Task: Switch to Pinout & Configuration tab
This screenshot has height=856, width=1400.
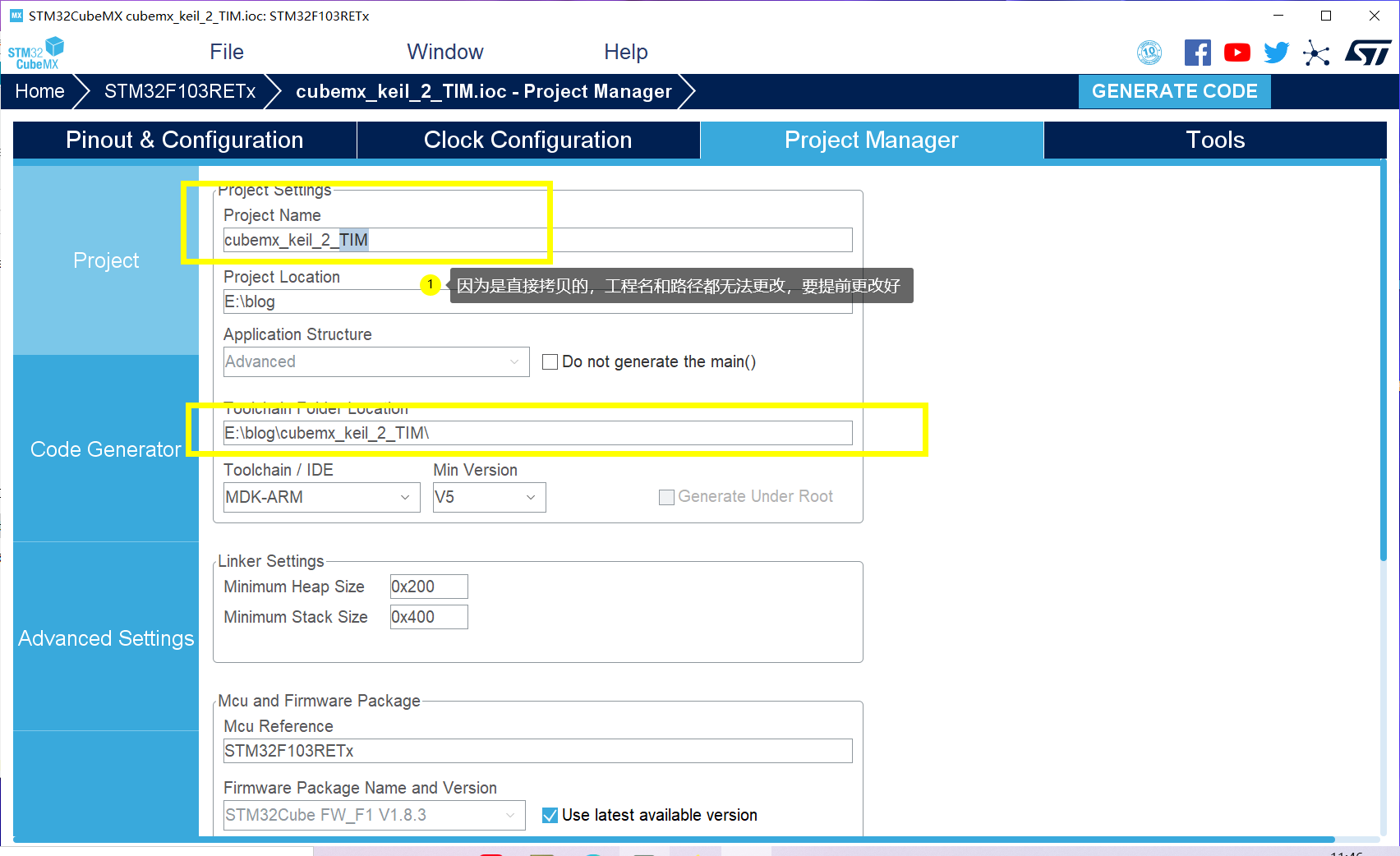Action: [185, 140]
